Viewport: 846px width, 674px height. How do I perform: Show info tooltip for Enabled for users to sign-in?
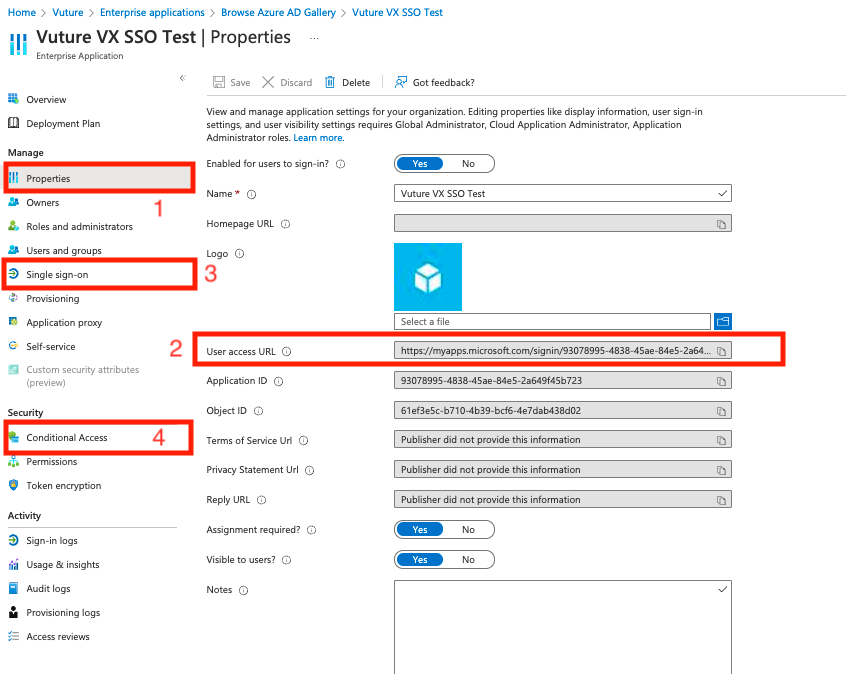coord(340,164)
